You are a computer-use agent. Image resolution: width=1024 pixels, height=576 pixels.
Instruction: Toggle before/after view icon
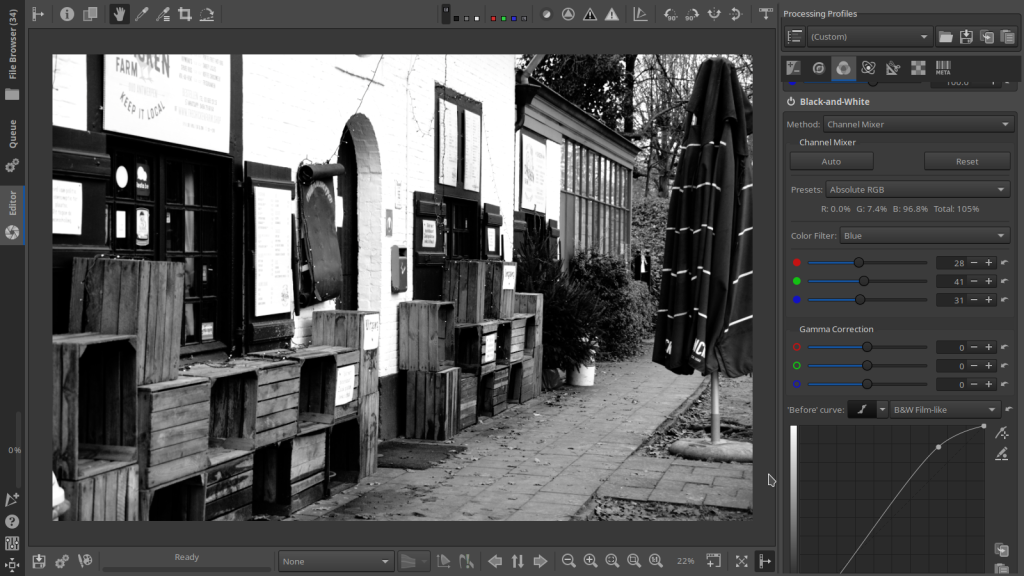pyautogui.click(x=90, y=14)
